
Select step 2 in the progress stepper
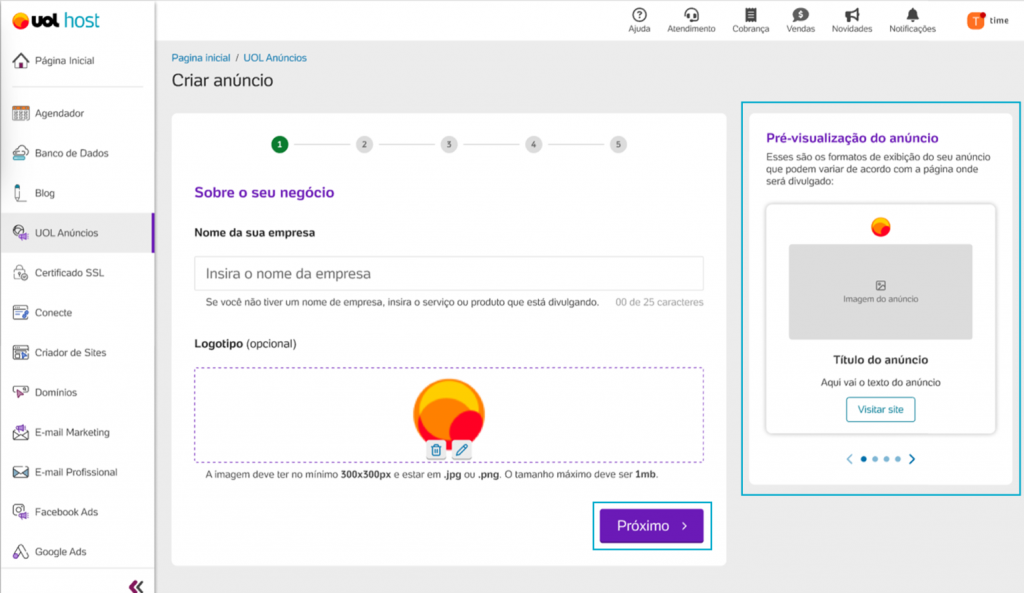[x=364, y=144]
